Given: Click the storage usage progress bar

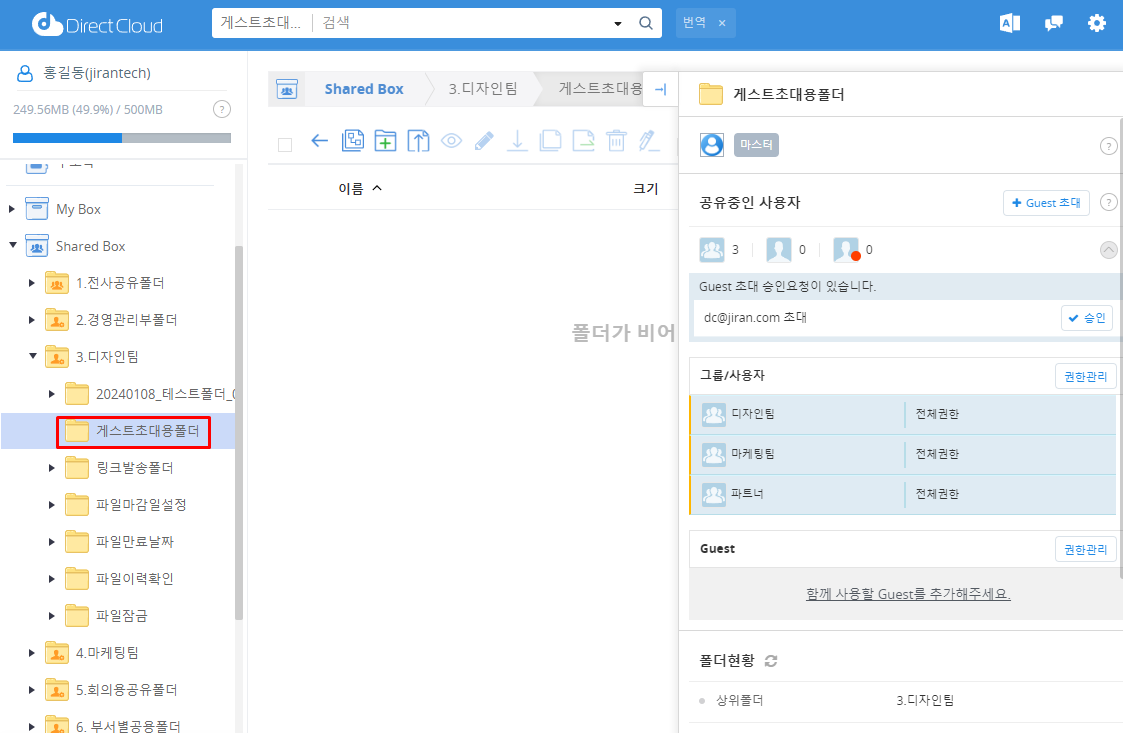Looking at the screenshot, I should tap(122, 138).
